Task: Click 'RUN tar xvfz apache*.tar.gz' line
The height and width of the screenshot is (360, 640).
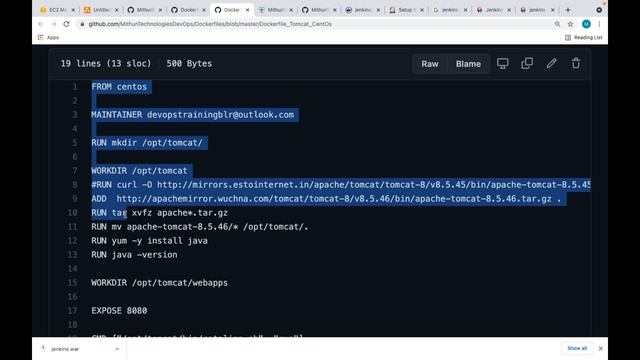Action: pos(160,213)
